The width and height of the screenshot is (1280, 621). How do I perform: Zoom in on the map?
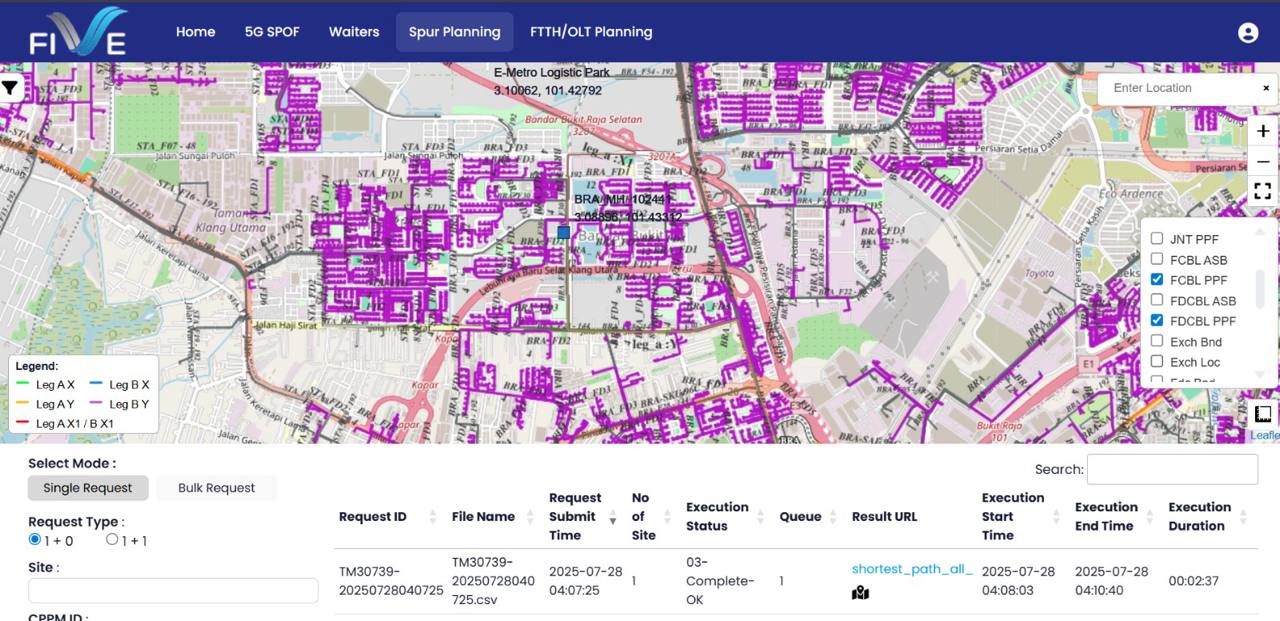click(1262, 131)
